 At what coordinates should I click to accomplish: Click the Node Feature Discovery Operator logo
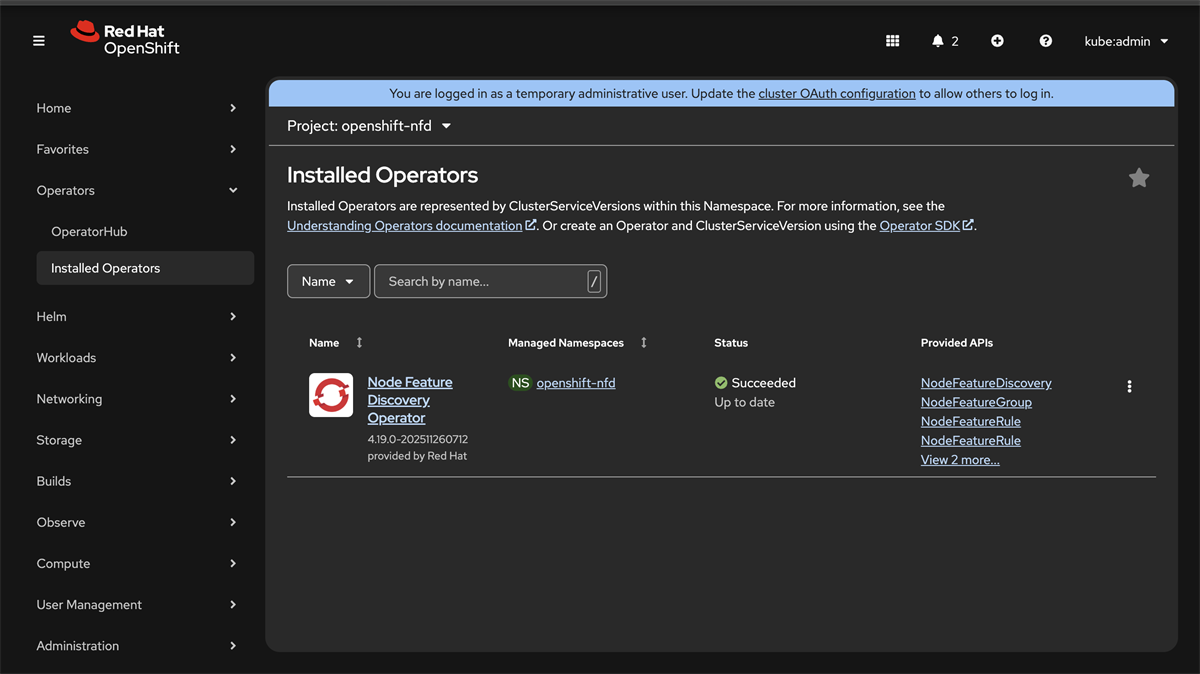tap(331, 395)
